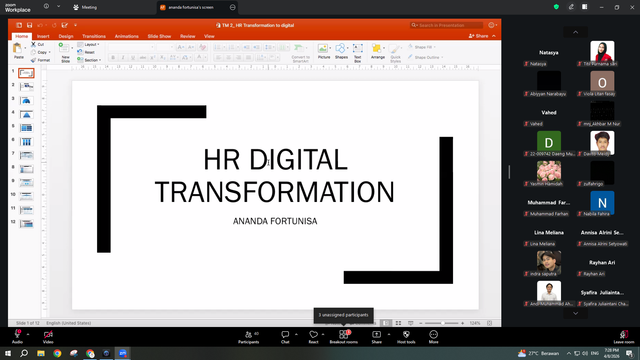
Task: Toggle Video camera on or off
Action: point(48,337)
